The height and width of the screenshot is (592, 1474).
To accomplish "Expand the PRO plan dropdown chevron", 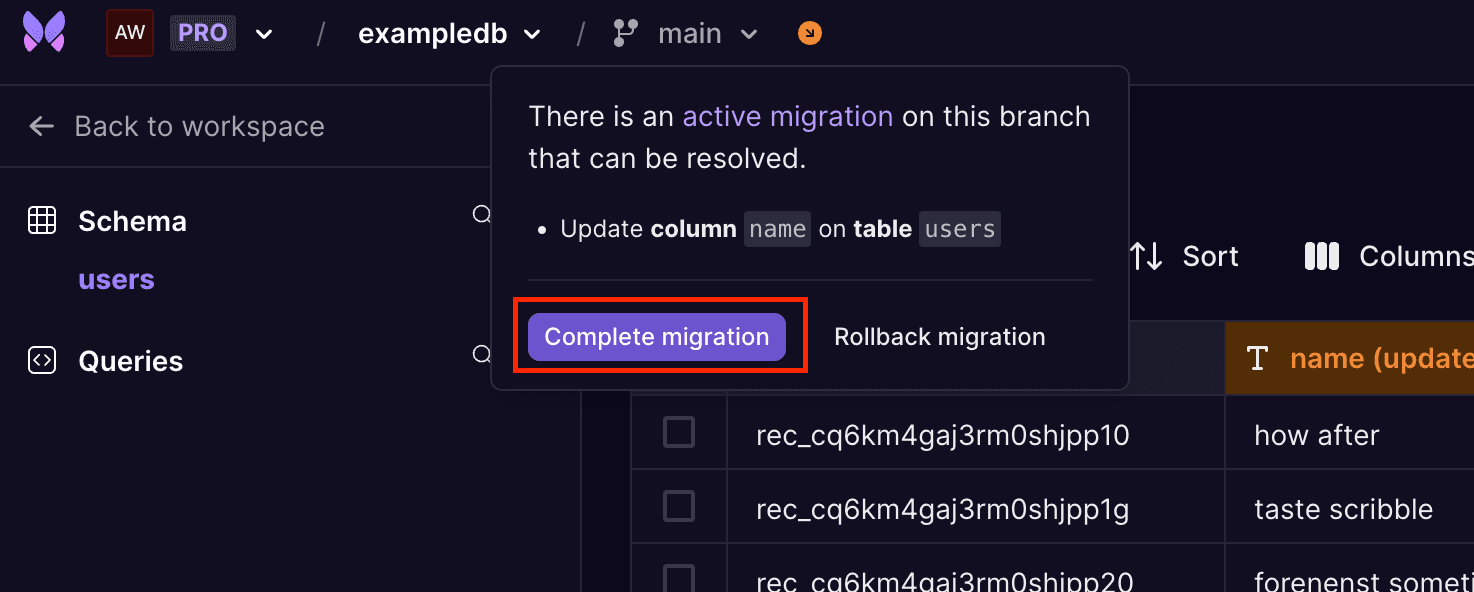I will [x=263, y=32].
